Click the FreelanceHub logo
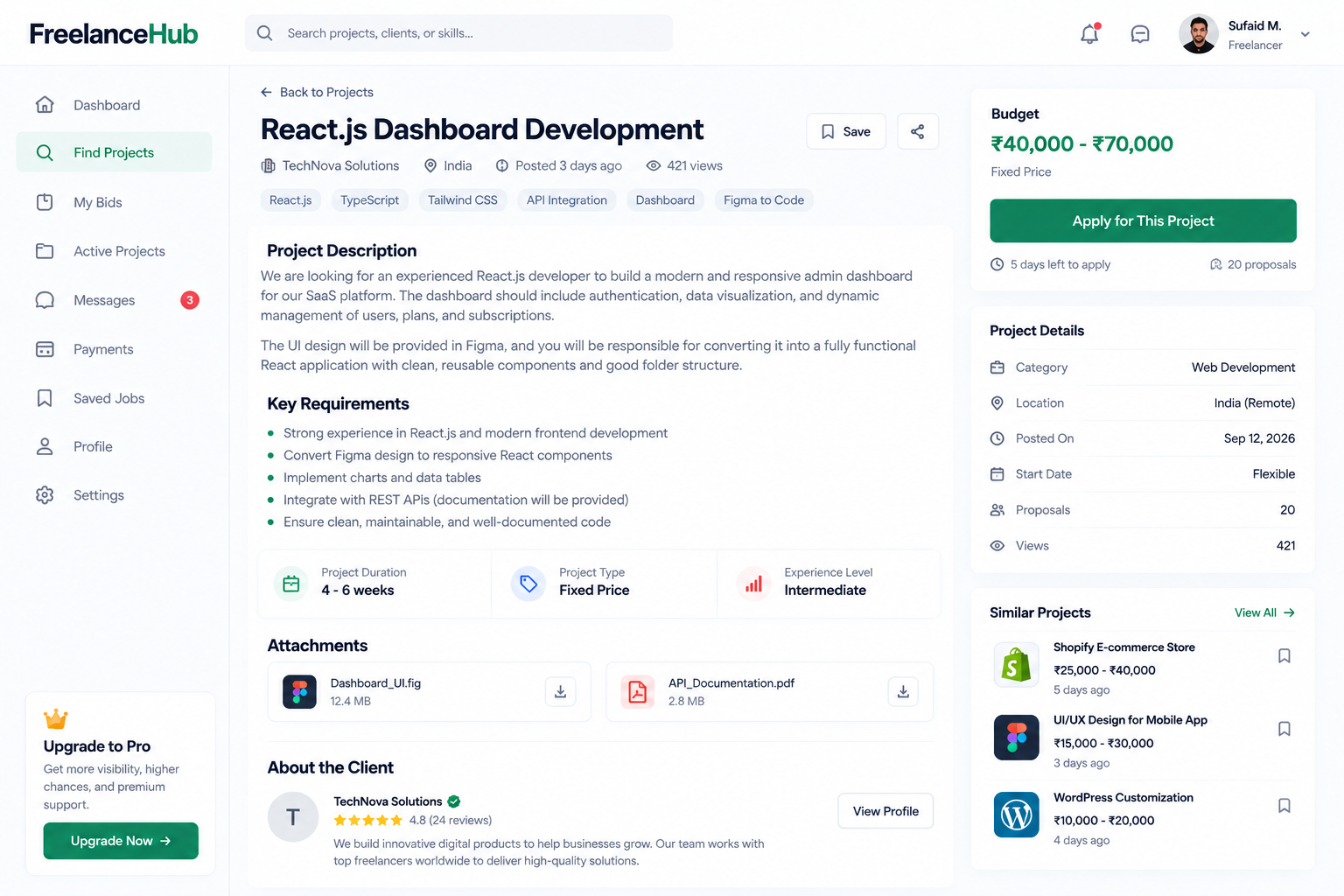 [114, 34]
